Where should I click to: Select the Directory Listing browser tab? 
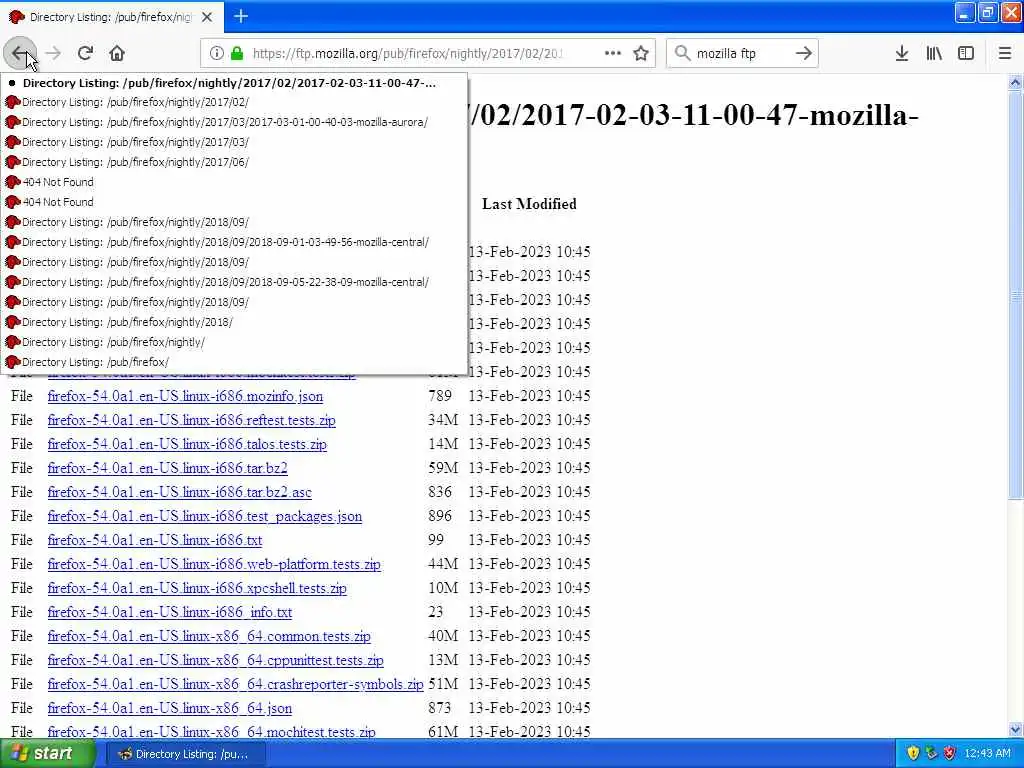[x=112, y=17]
